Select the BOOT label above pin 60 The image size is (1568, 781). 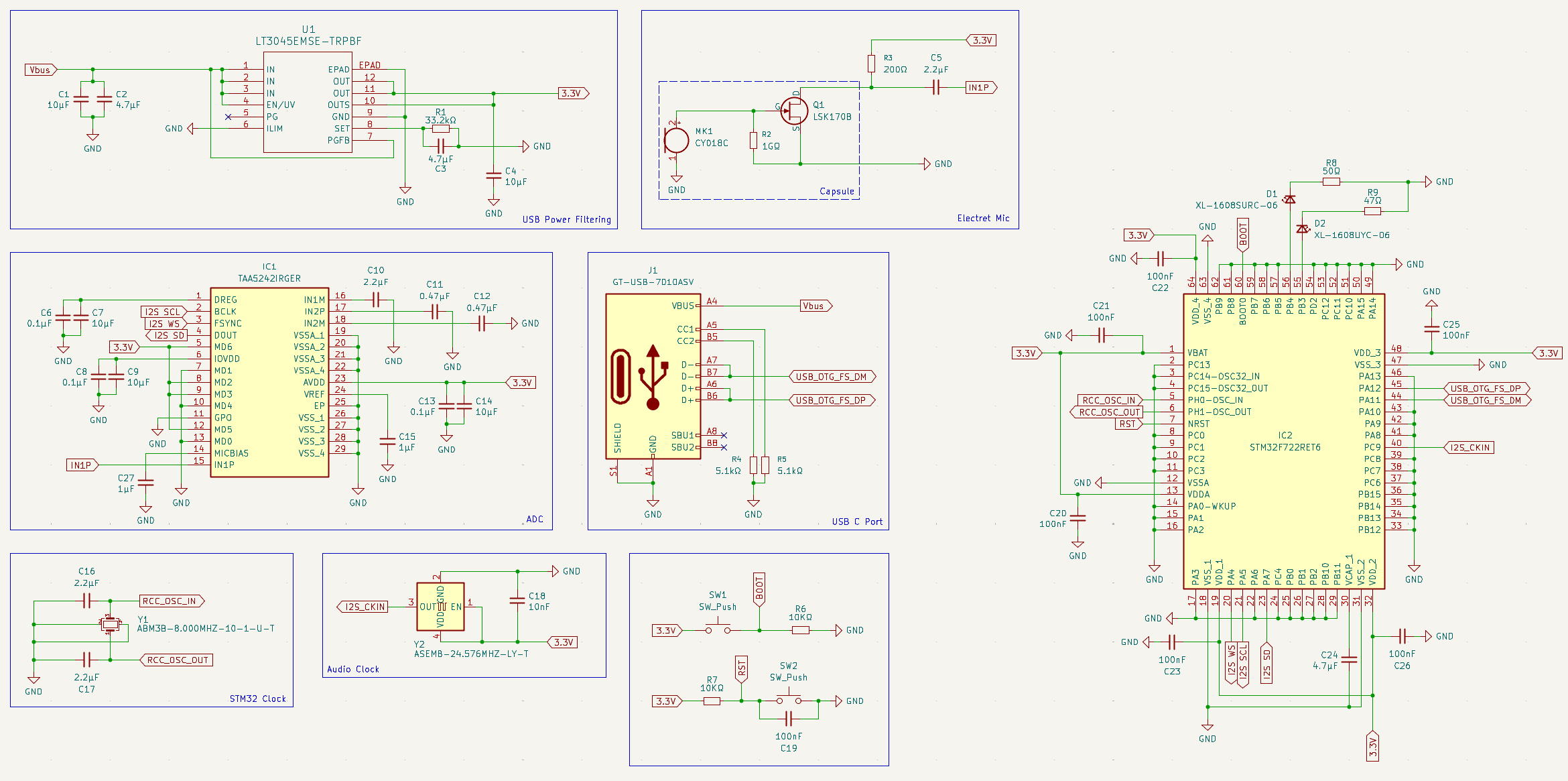click(1243, 235)
